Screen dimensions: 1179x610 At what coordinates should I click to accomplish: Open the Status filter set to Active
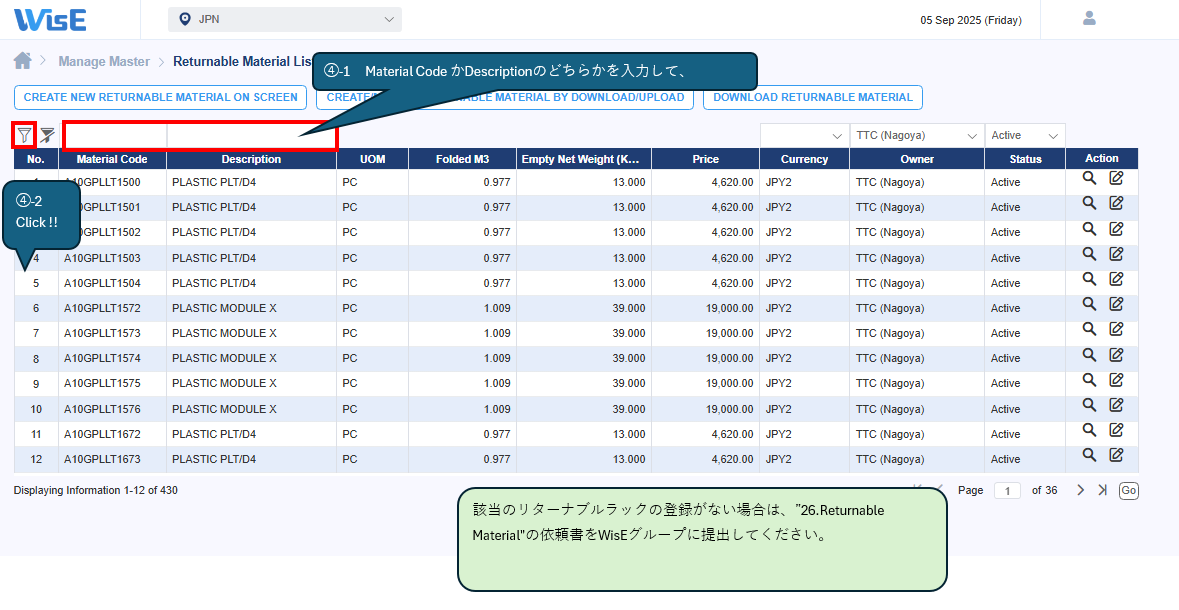[x=1024, y=135]
